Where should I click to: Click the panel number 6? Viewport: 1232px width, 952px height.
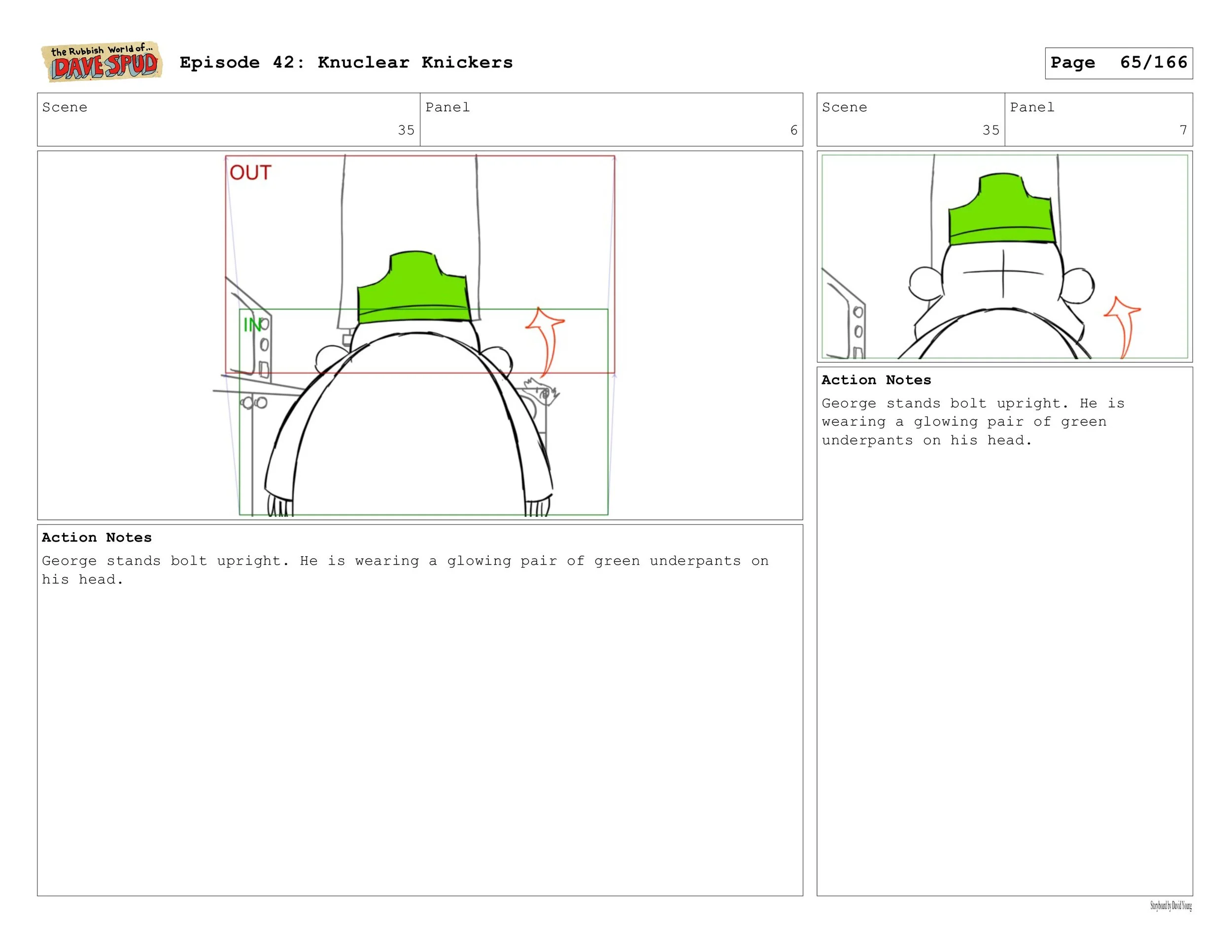coord(794,130)
